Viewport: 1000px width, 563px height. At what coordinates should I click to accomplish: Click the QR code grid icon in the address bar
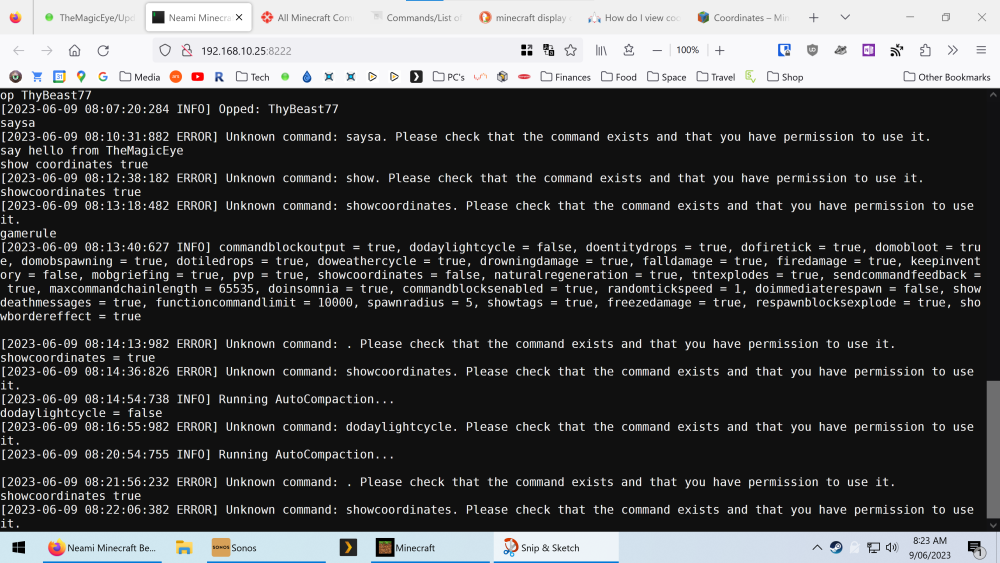coord(527,50)
